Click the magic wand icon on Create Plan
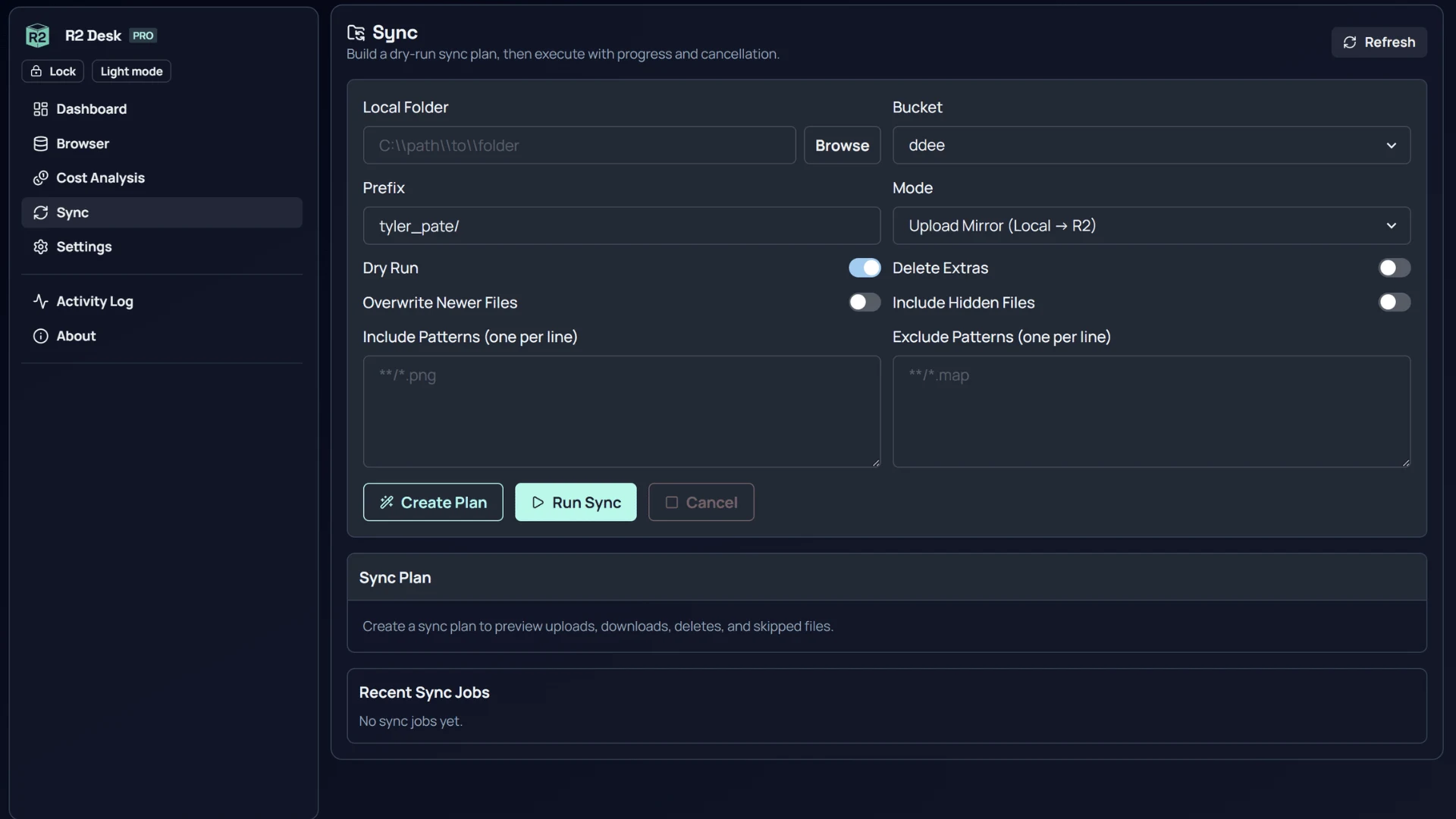Screen dimensions: 1456x819 387,503
